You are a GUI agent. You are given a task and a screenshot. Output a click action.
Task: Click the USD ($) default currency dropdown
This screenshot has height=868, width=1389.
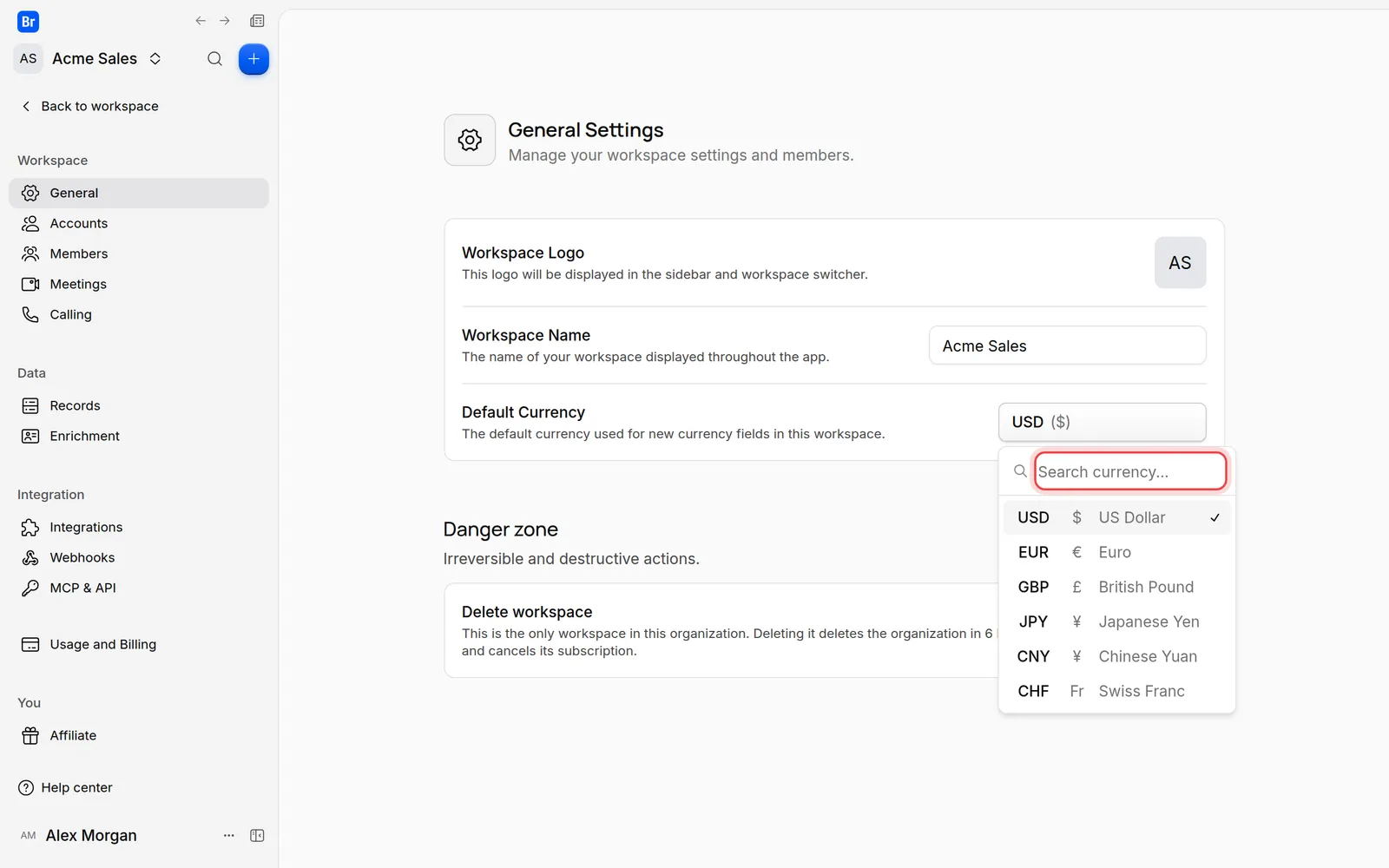click(x=1102, y=422)
